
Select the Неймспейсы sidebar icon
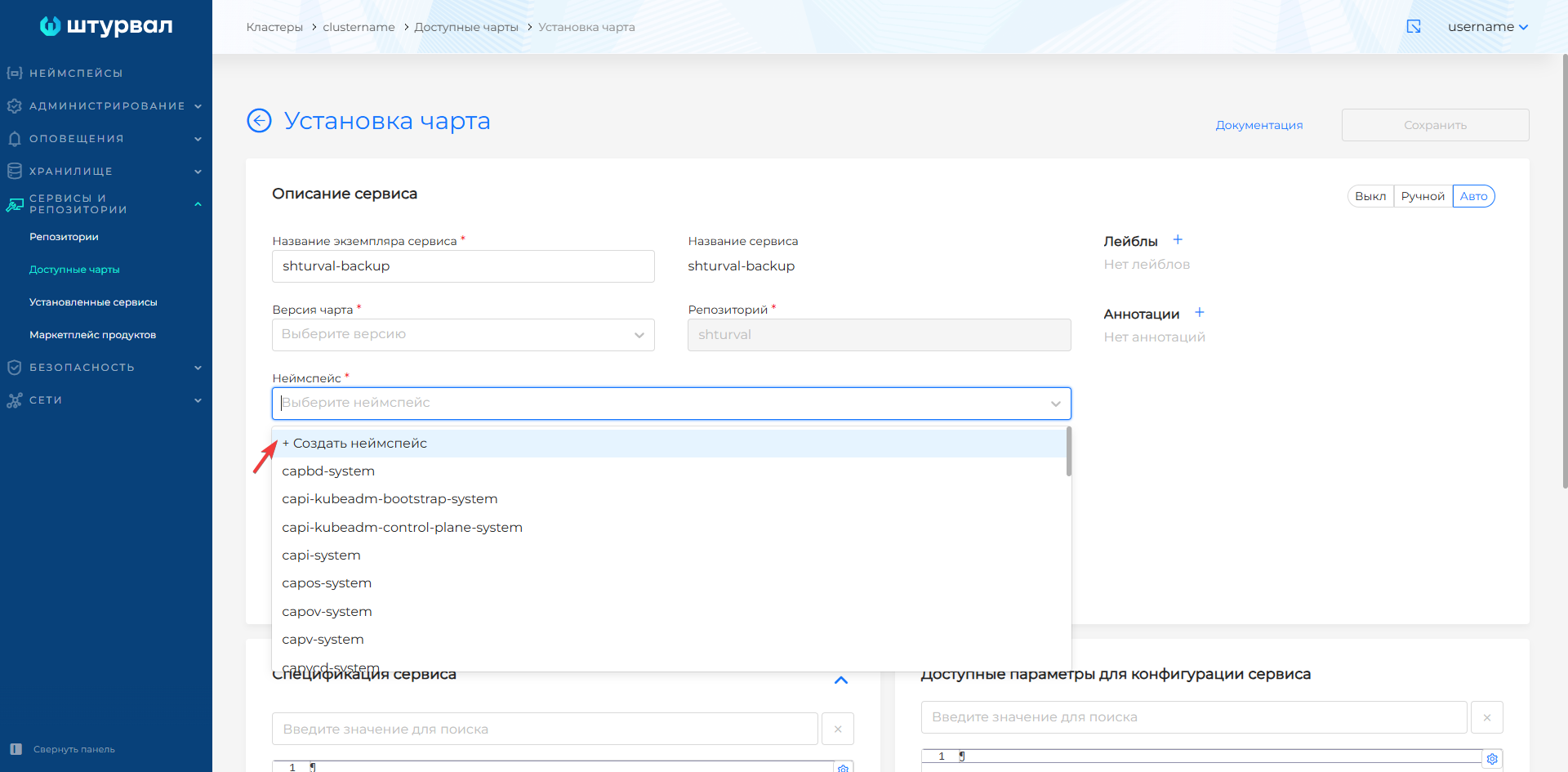coord(13,73)
